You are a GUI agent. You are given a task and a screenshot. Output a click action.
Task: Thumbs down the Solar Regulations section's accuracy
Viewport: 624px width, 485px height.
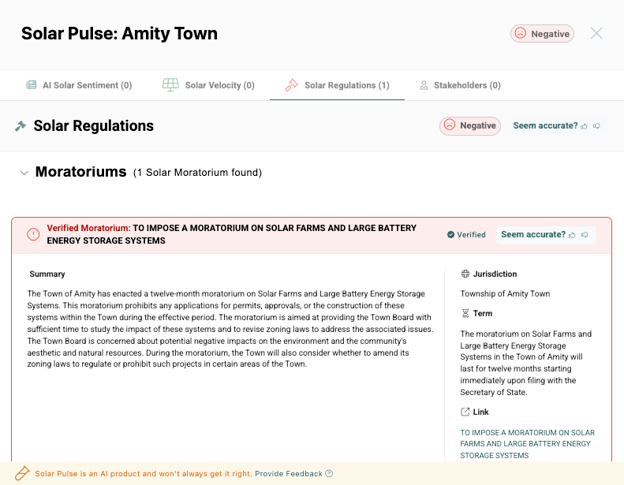(597, 126)
